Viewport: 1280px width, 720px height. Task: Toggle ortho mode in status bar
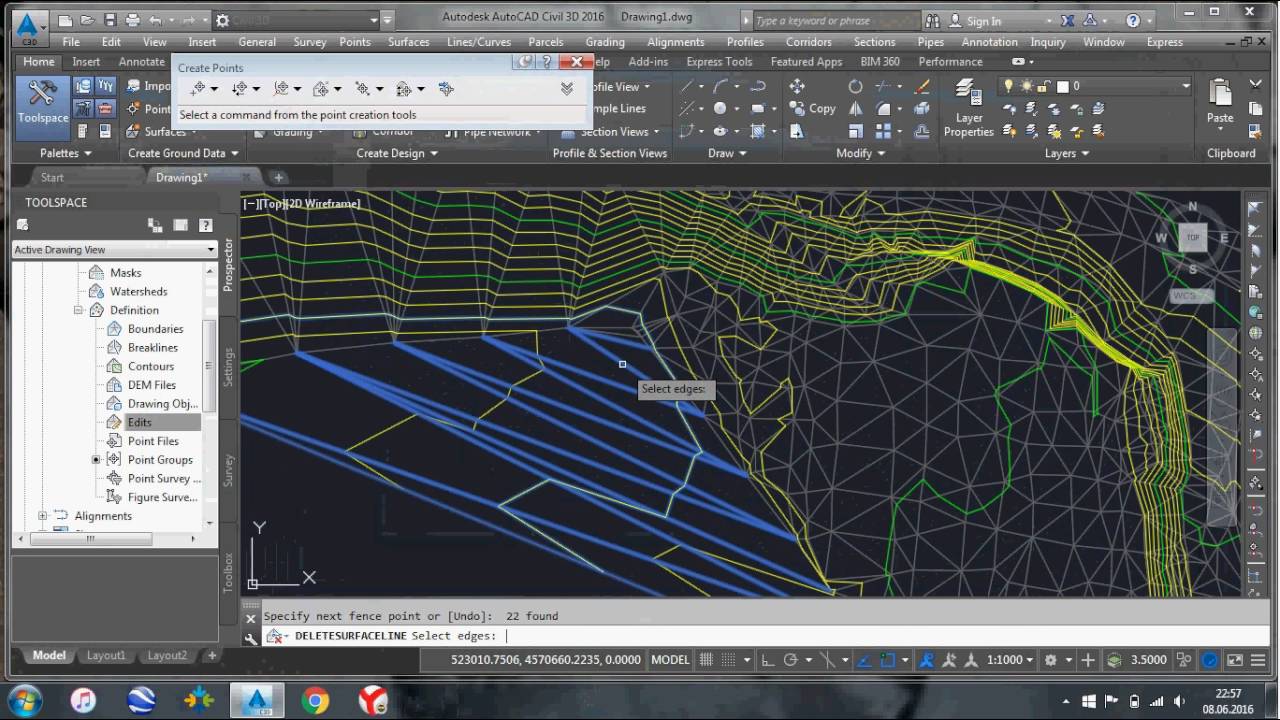767,660
